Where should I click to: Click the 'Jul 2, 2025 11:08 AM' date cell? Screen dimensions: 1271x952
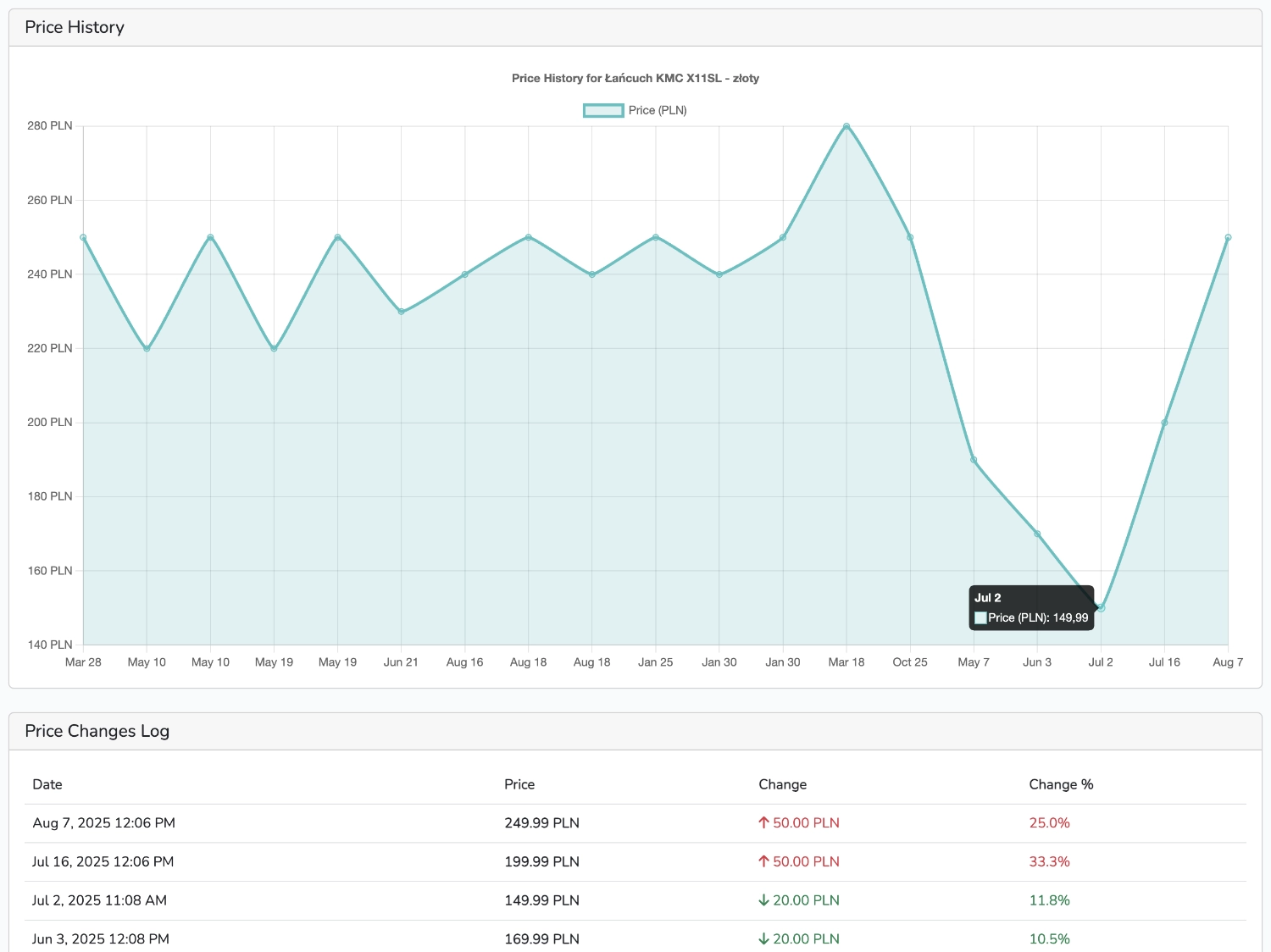click(99, 900)
